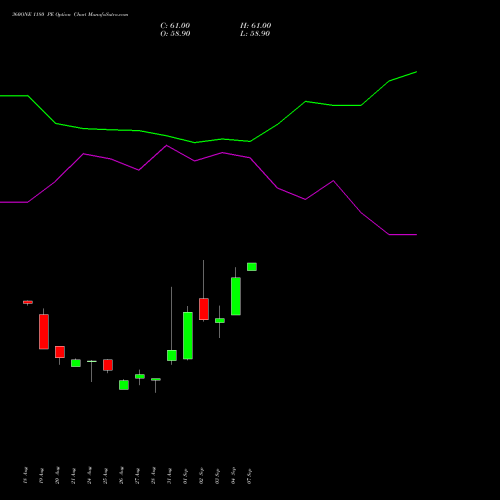Image resolution: width=500 pixels, height=500 pixels.
Task: Click the 28 Aug date label
Action: 153,475
